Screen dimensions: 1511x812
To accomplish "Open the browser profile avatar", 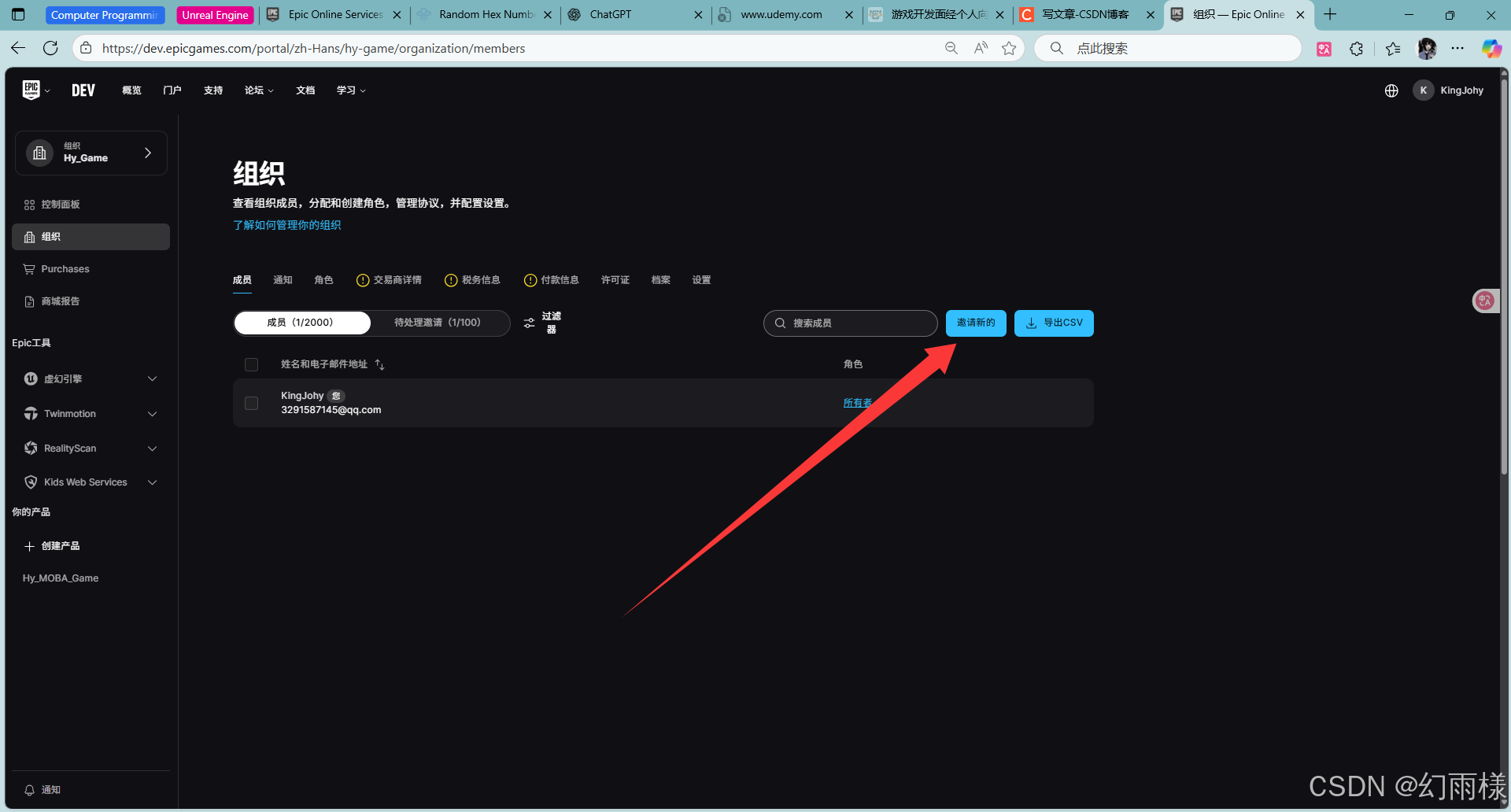I will tap(1427, 49).
